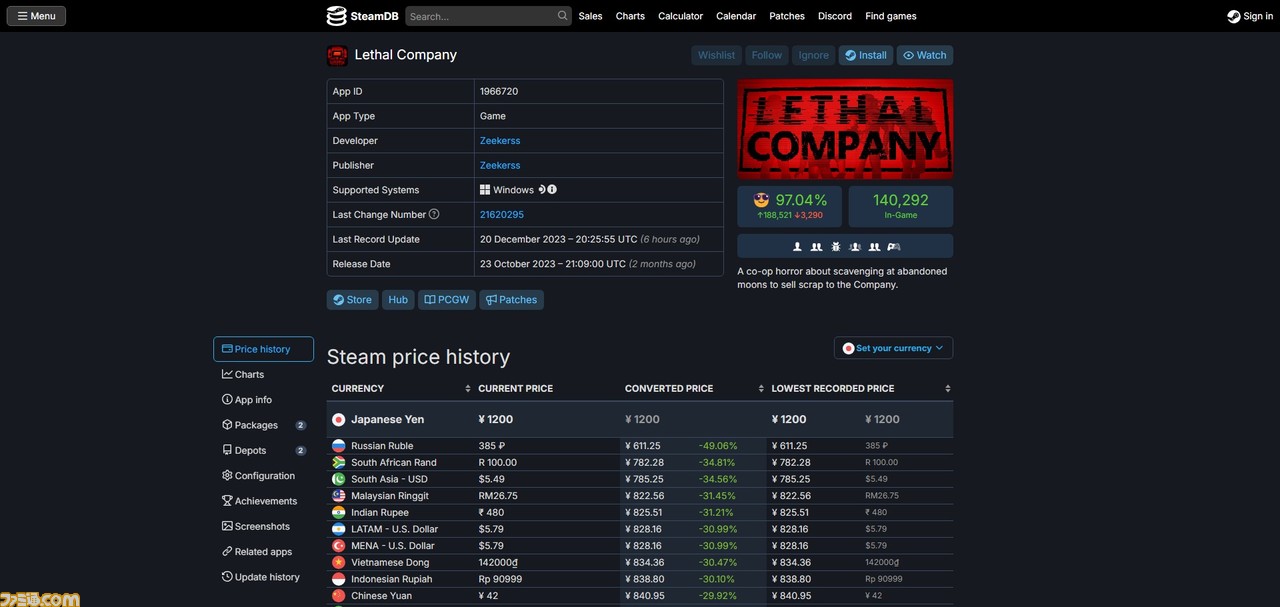Sort table by Current Price column
This screenshot has height=607, width=1280.
547,388
